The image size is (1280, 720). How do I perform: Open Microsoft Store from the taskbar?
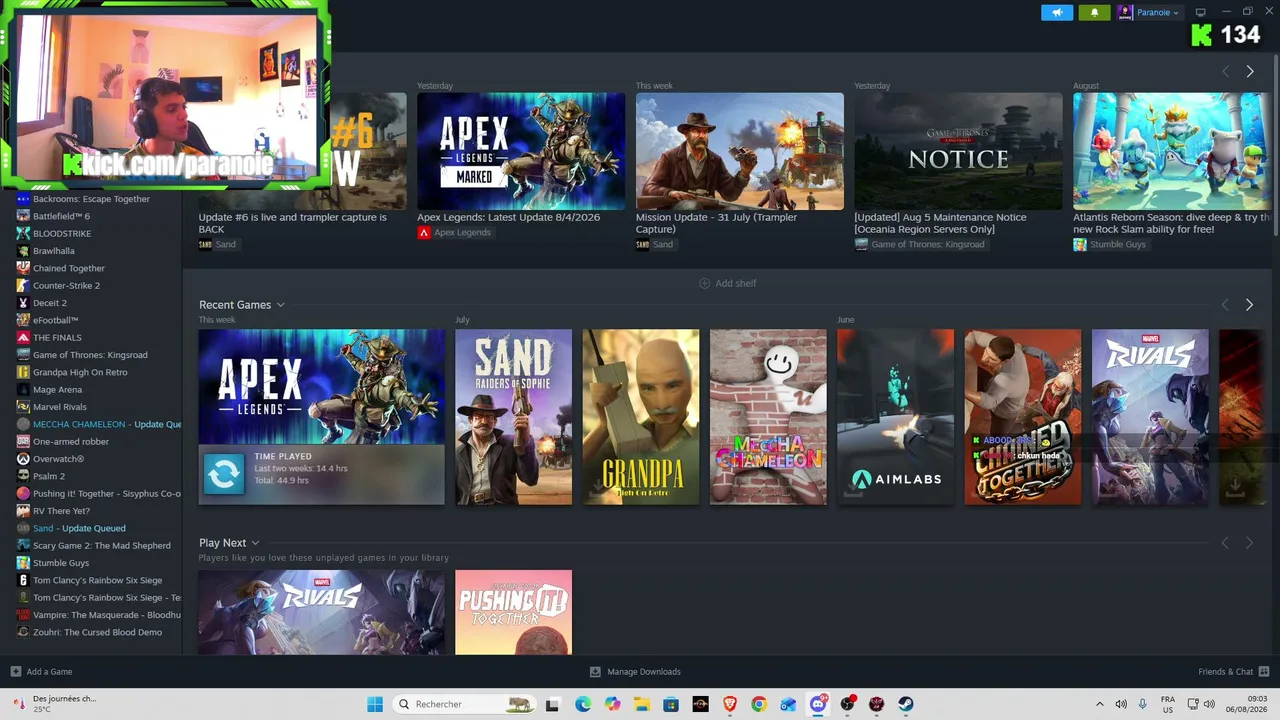coord(671,704)
